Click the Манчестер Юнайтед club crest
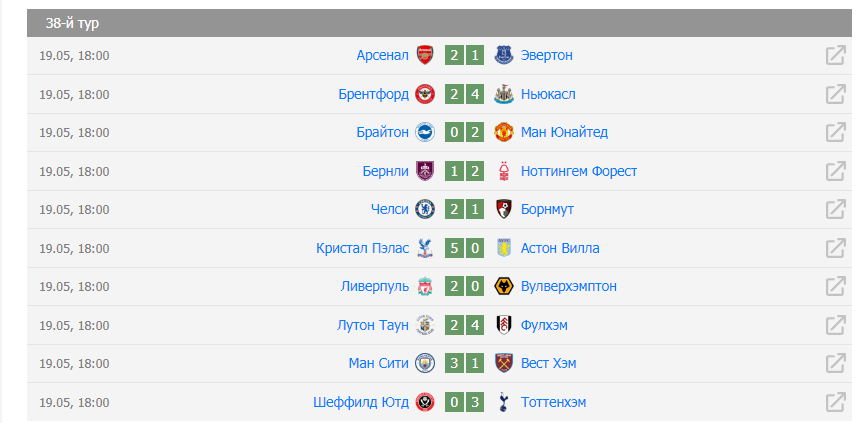Image resolution: width=864 pixels, height=423 pixels. [504, 132]
